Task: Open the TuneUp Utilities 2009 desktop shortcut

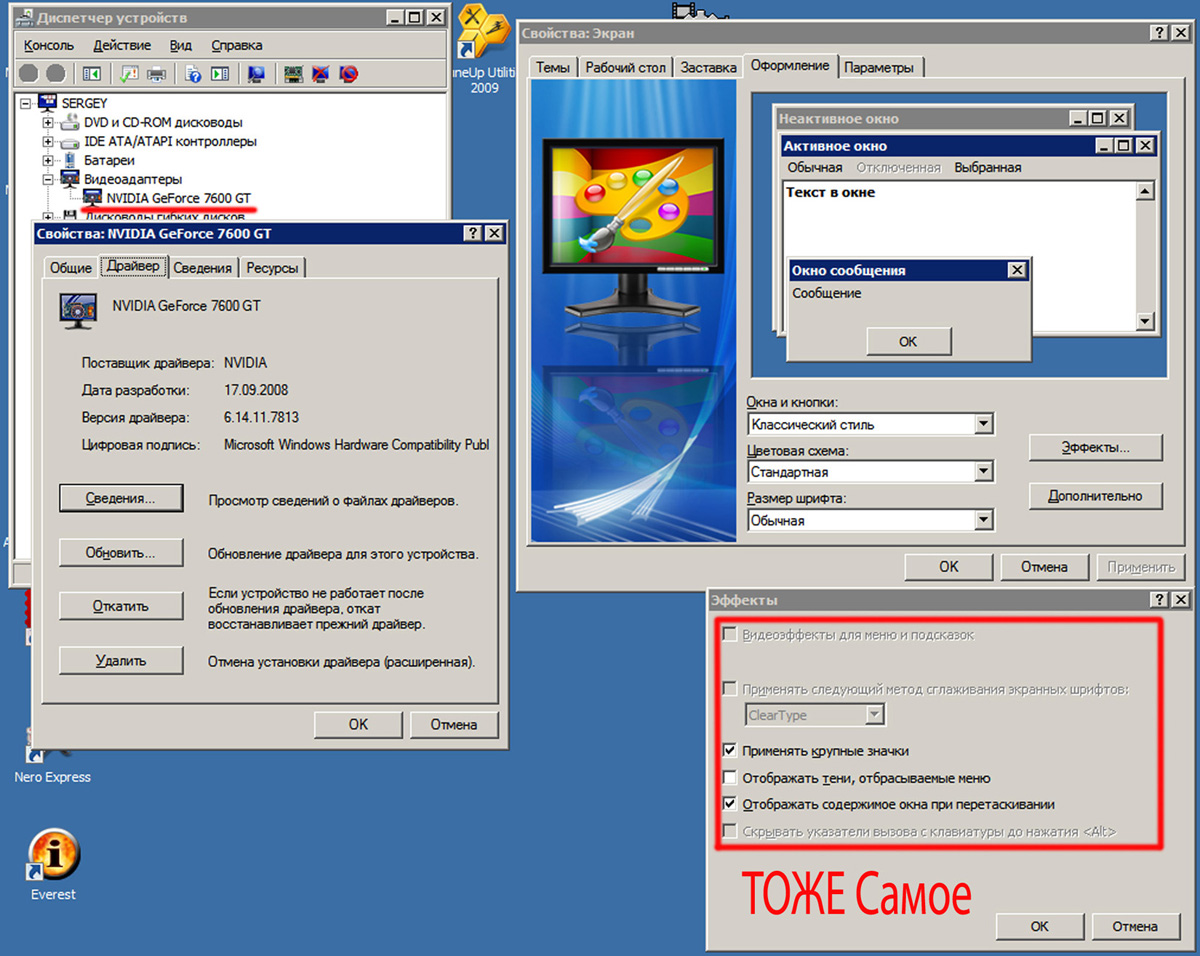Action: [x=483, y=50]
